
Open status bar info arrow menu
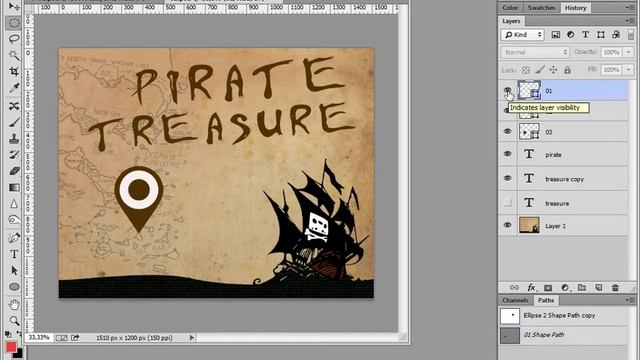coord(191,338)
